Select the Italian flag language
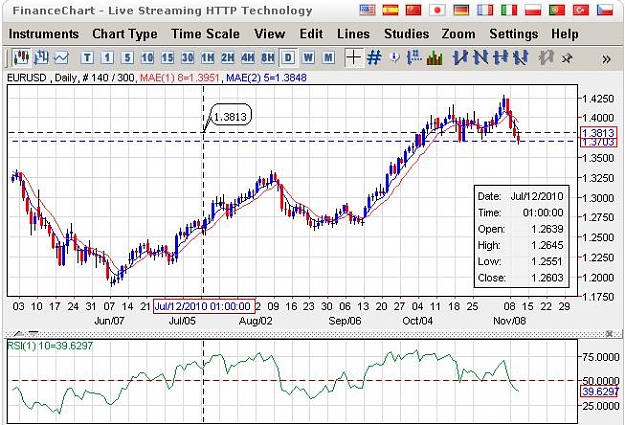Image resolution: width=625 pixels, height=425 pixels. 509,10
